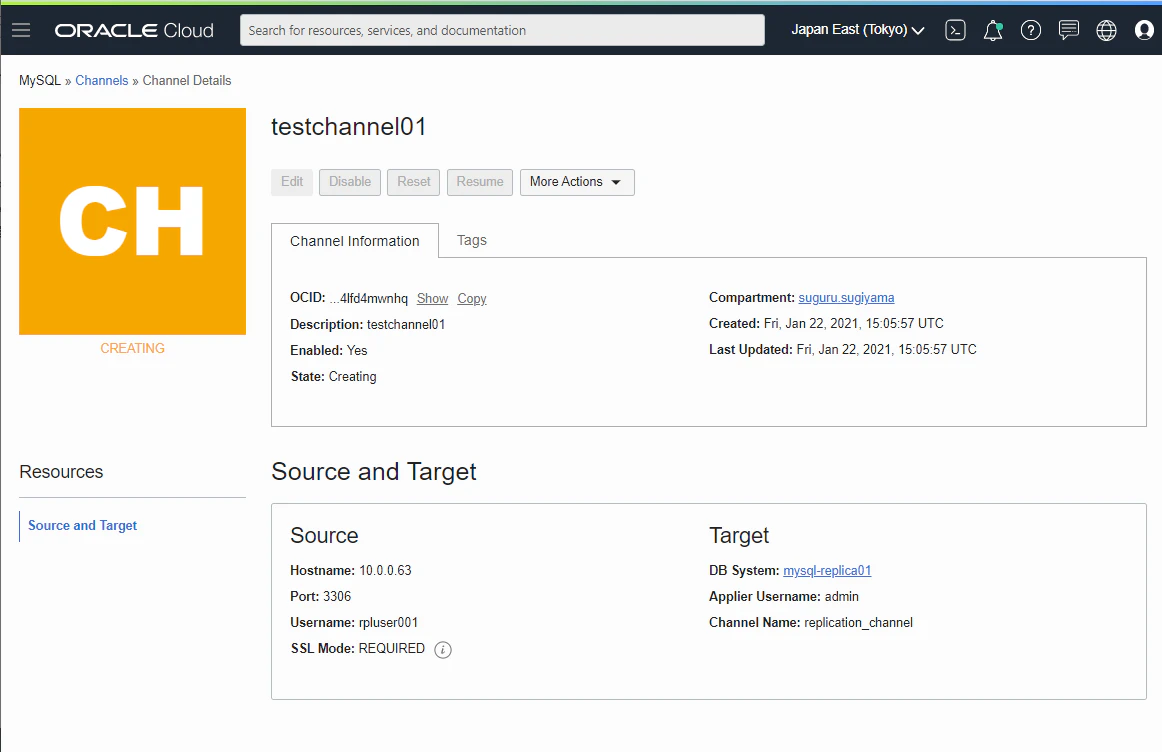Open the chat support icon

(x=1069, y=30)
